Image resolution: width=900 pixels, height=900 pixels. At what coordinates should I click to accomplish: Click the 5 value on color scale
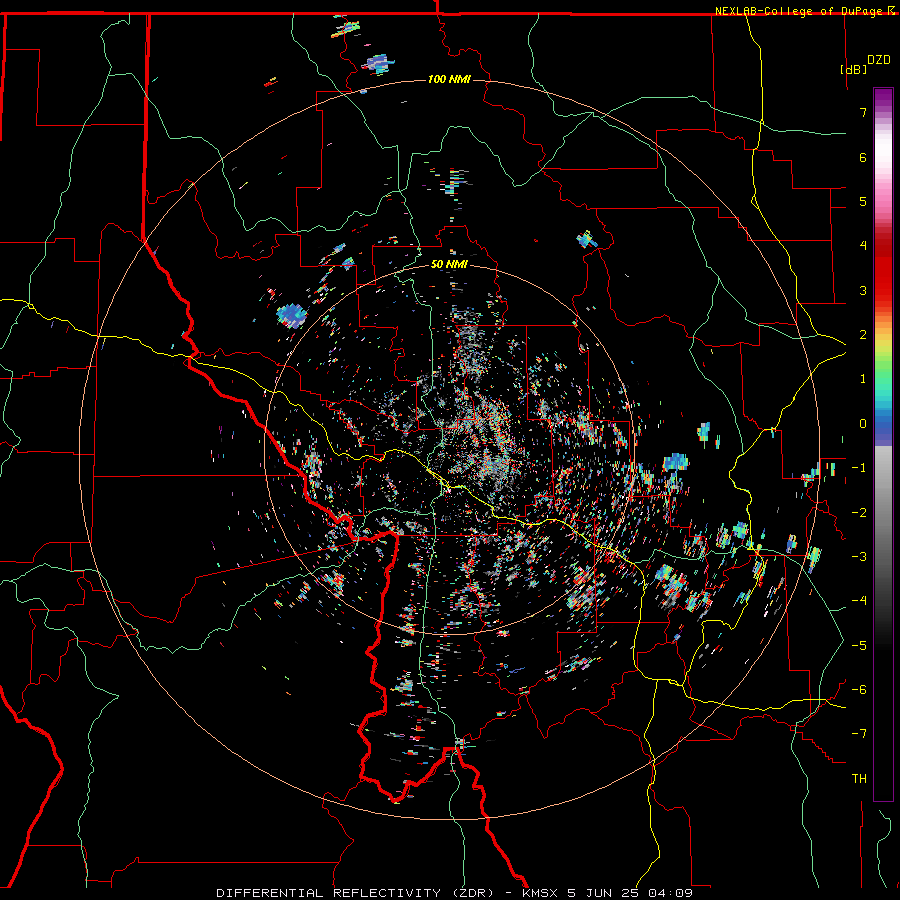tap(863, 201)
